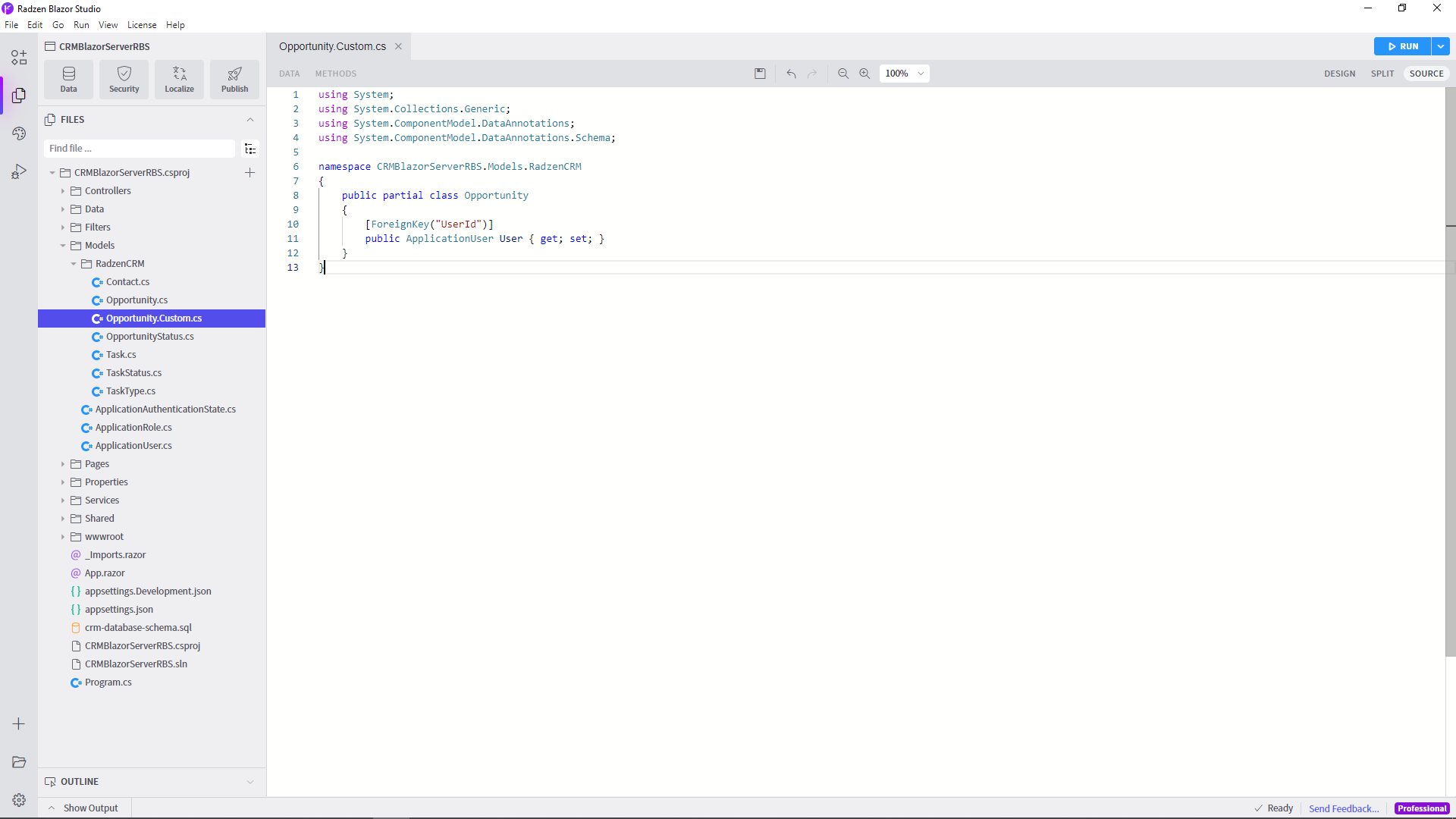Image resolution: width=1456 pixels, height=819 pixels.
Task: Click the CRMBlazorServerRBS project icon
Action: tap(50, 46)
